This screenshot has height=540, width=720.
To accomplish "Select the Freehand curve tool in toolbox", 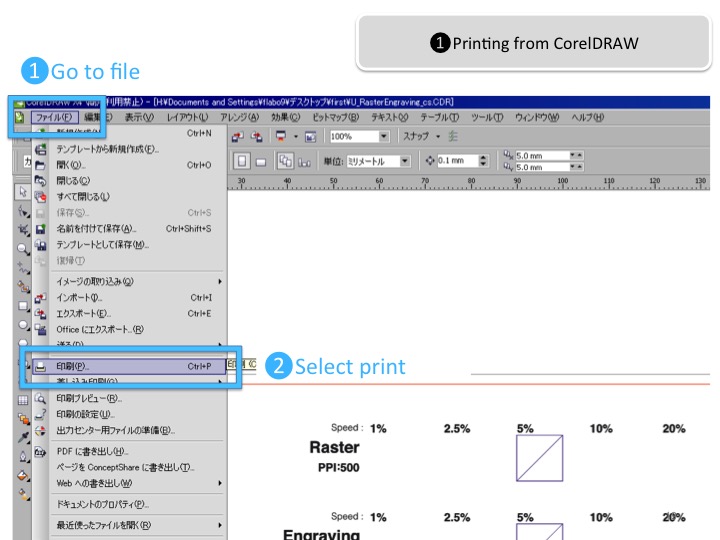I will (x=22, y=268).
